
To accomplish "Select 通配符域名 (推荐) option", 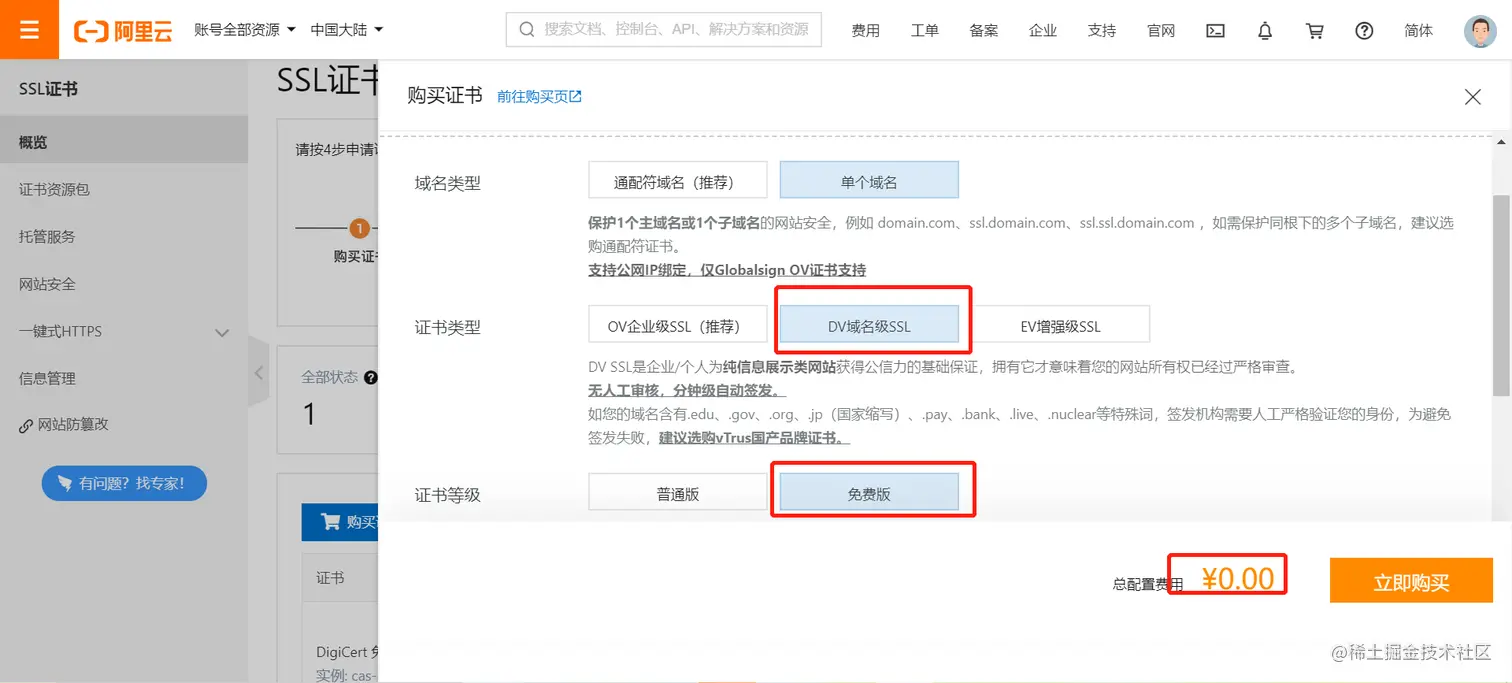I will pyautogui.click(x=678, y=180).
